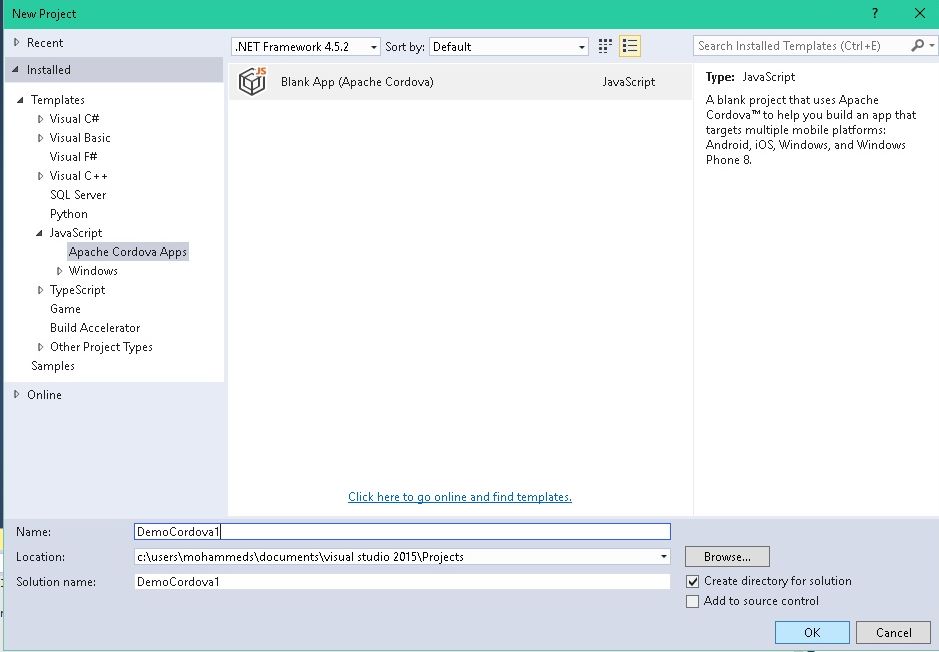This screenshot has width=939, height=652.
Task: Expand the Visual Basic node
Action: coord(40,138)
